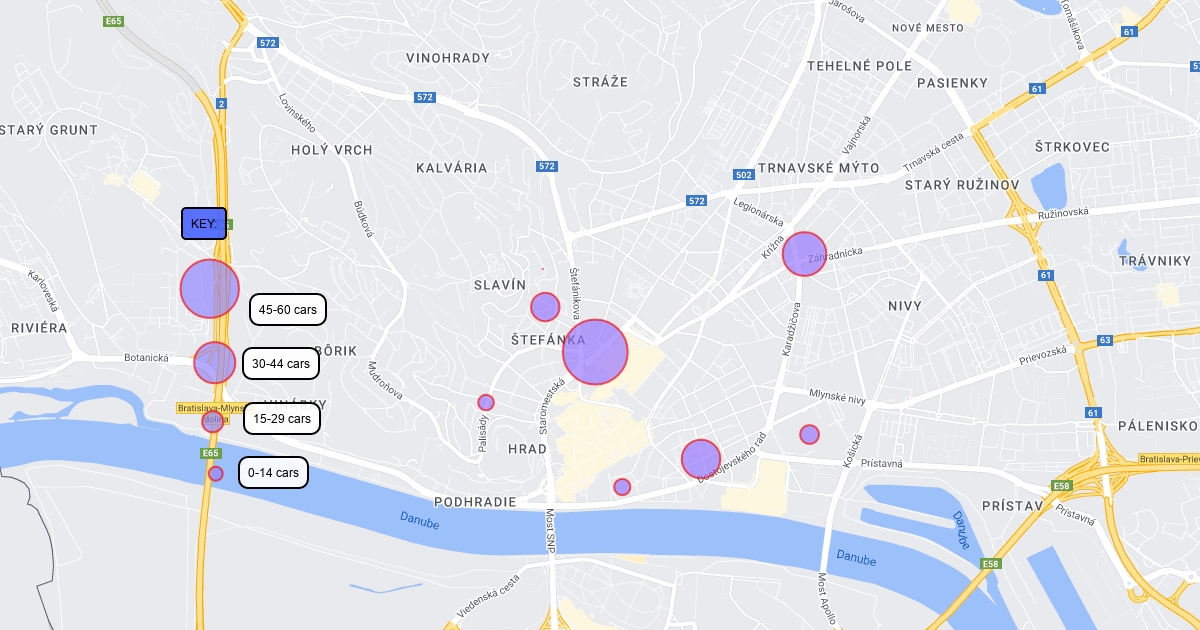The height and width of the screenshot is (630, 1200).
Task: Click the NIVY district label
Action: tap(905, 305)
